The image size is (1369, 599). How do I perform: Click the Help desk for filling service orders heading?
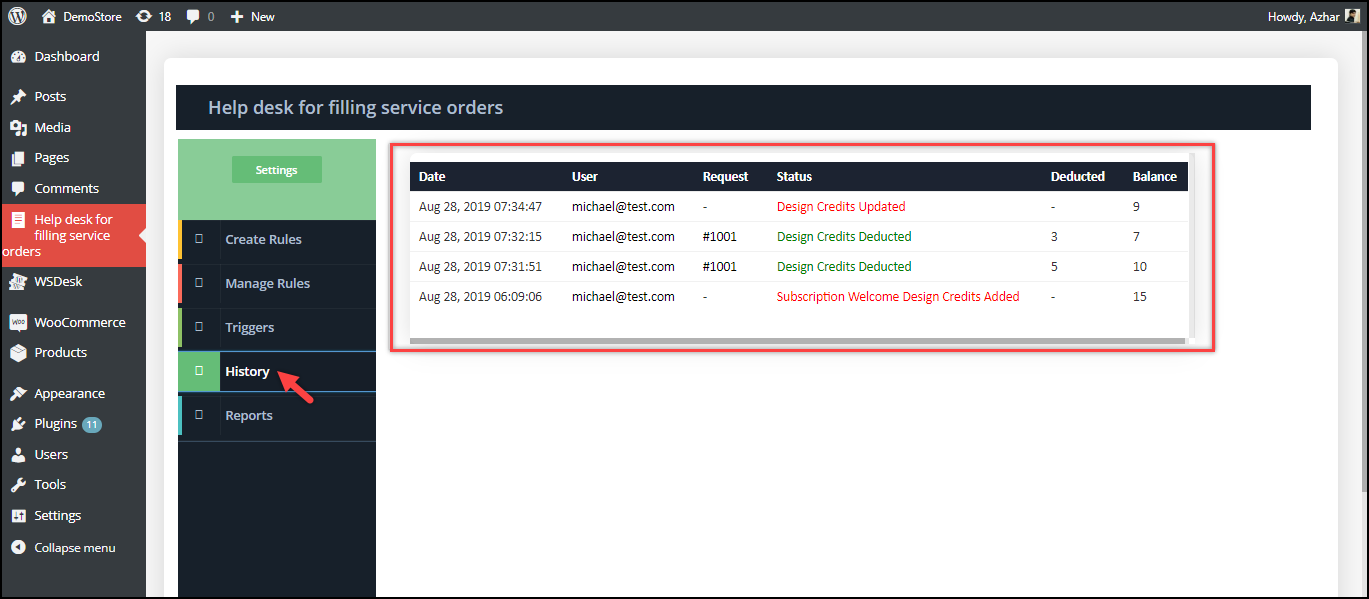point(355,108)
